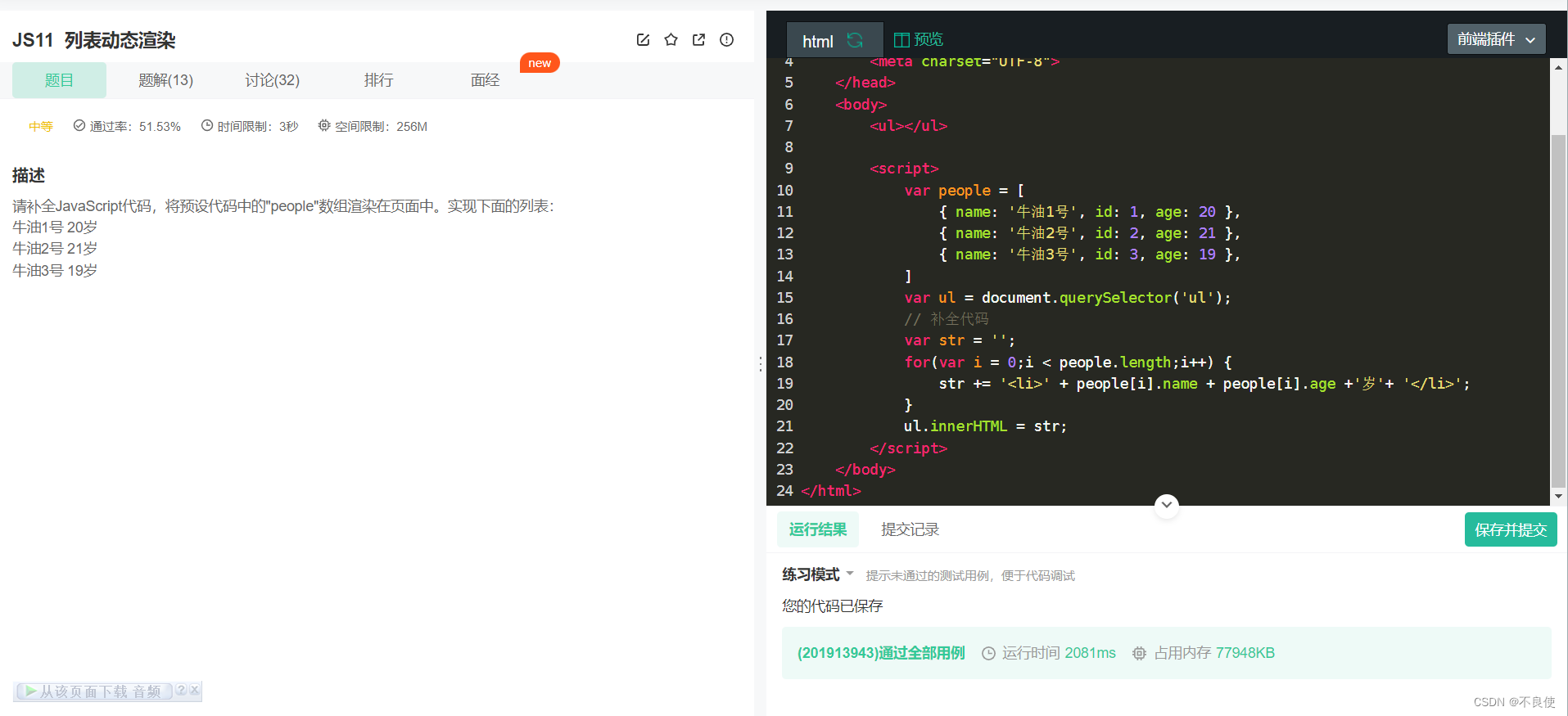Screen dimensions: 1568x716
Task: Click the editor vertical scrollbar thumb
Action: point(1558,311)
